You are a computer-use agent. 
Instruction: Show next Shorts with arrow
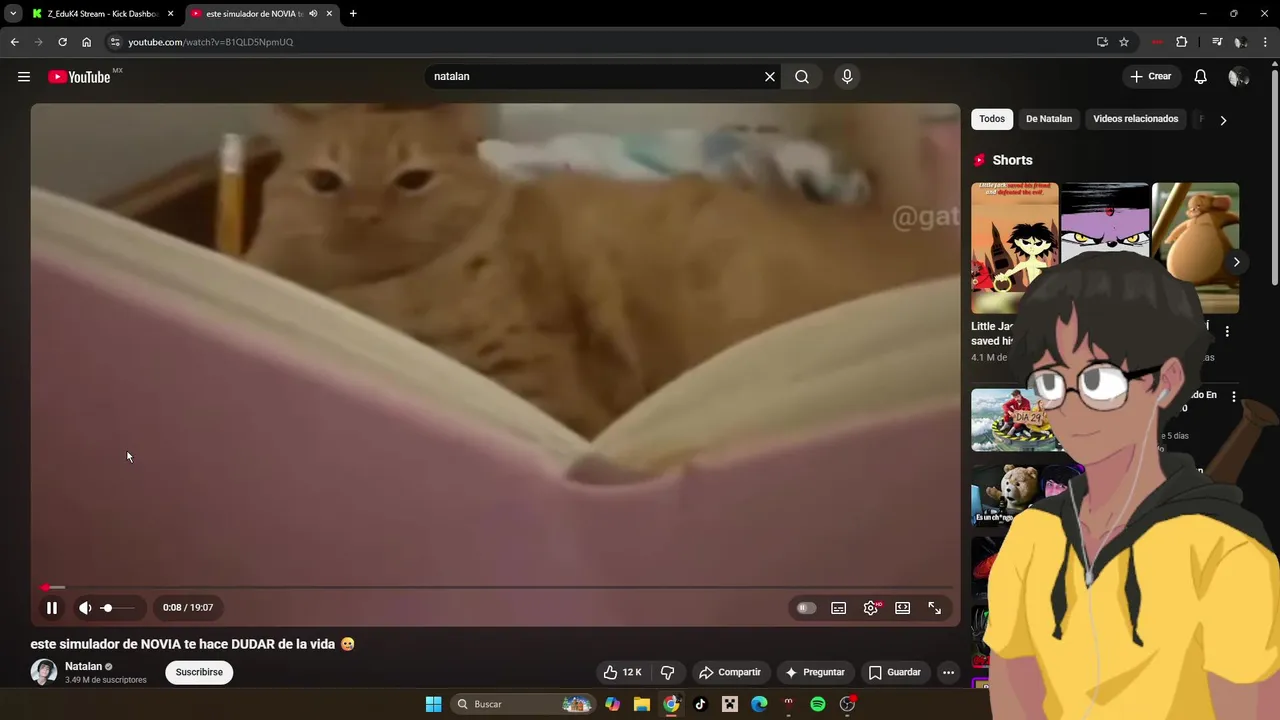pyautogui.click(x=1236, y=262)
